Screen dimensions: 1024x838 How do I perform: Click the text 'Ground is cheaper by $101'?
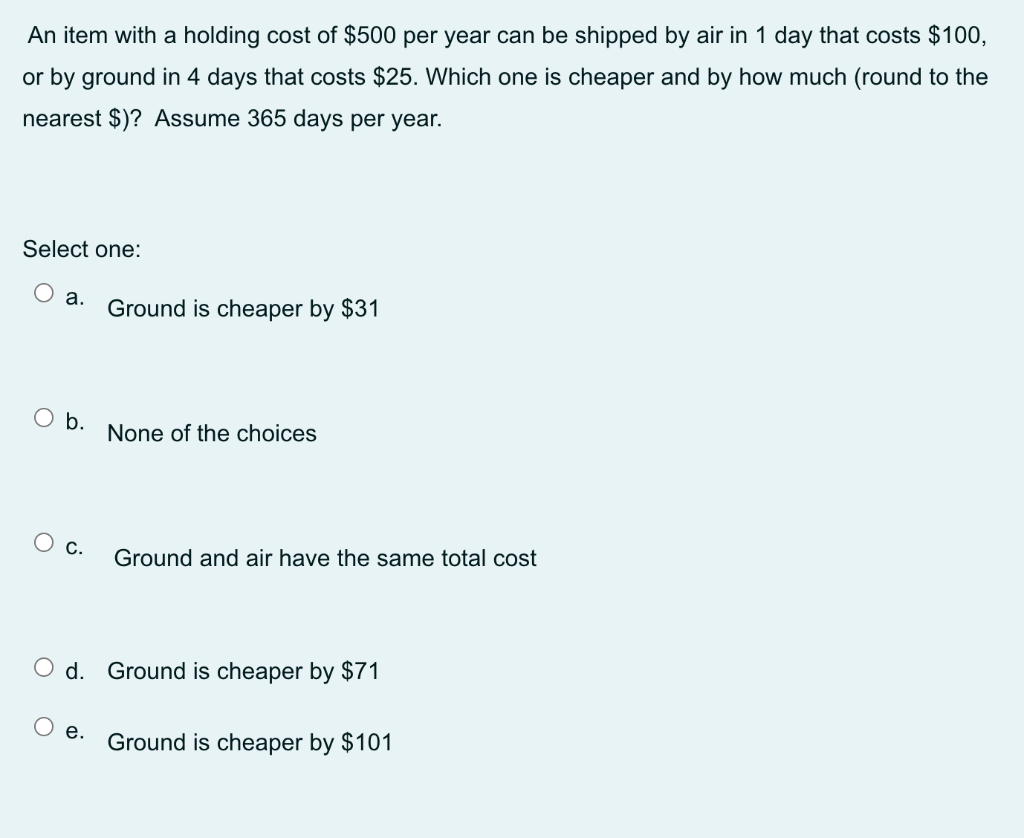click(x=250, y=743)
